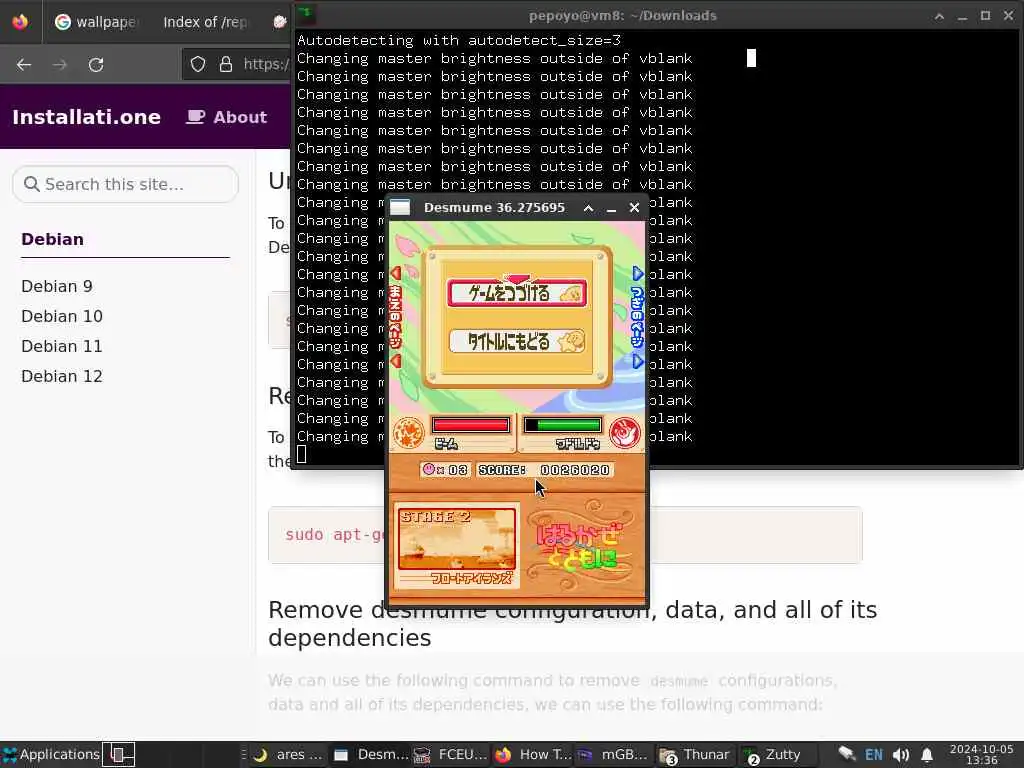Switch to the FCEUX taskbar window
This screenshot has width=1024, height=768.
pyautogui.click(x=451, y=754)
